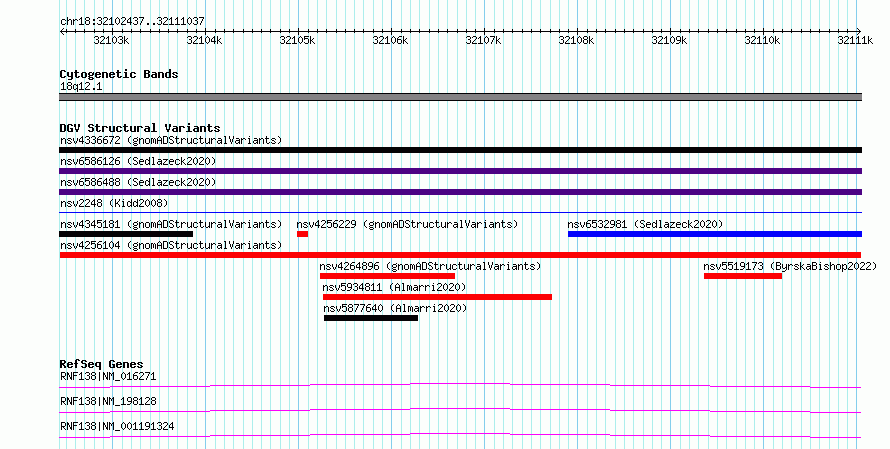Click the 32106k ruler tick label
Viewport: 890px width, 449px height.
[390, 40]
